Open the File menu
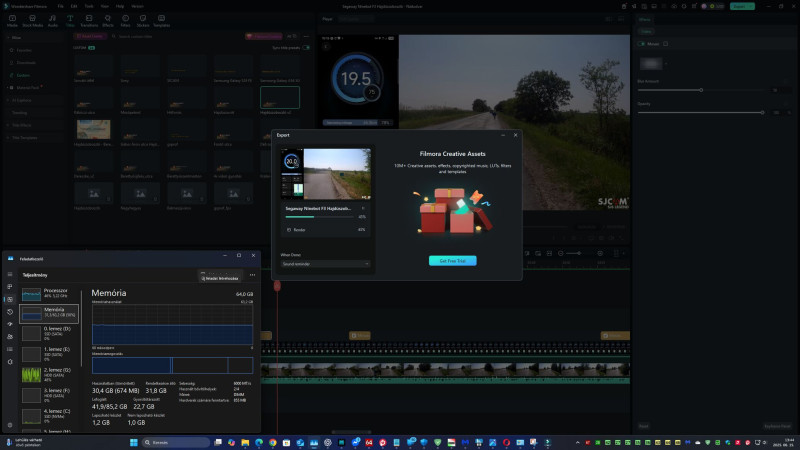This screenshot has height=450, width=800. (60, 6)
